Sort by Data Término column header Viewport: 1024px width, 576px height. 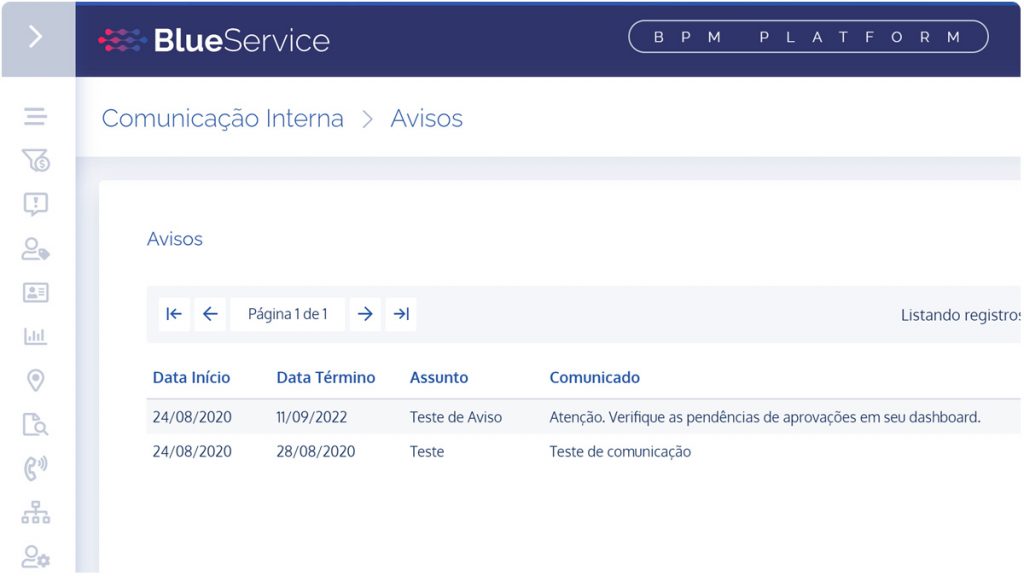(x=326, y=377)
